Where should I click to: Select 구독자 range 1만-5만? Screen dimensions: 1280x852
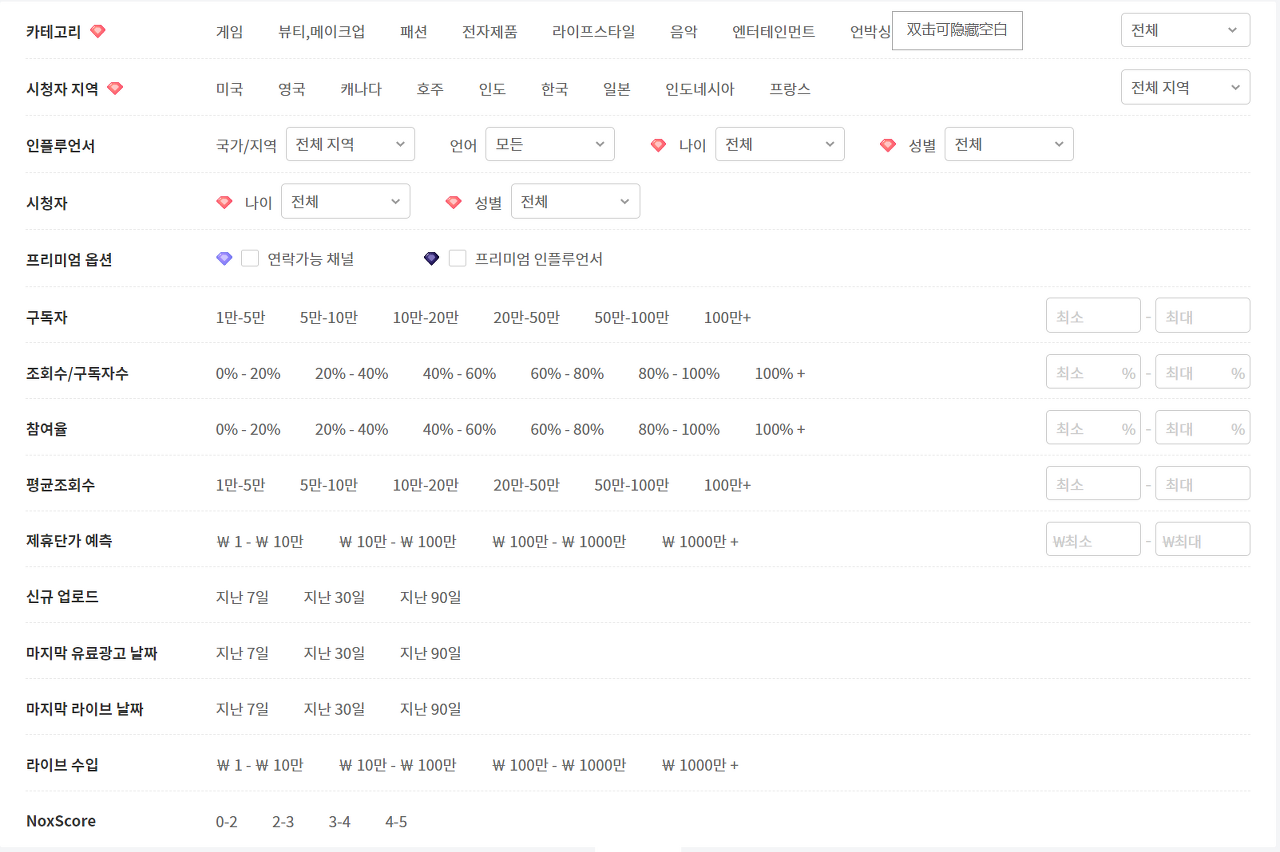click(240, 317)
